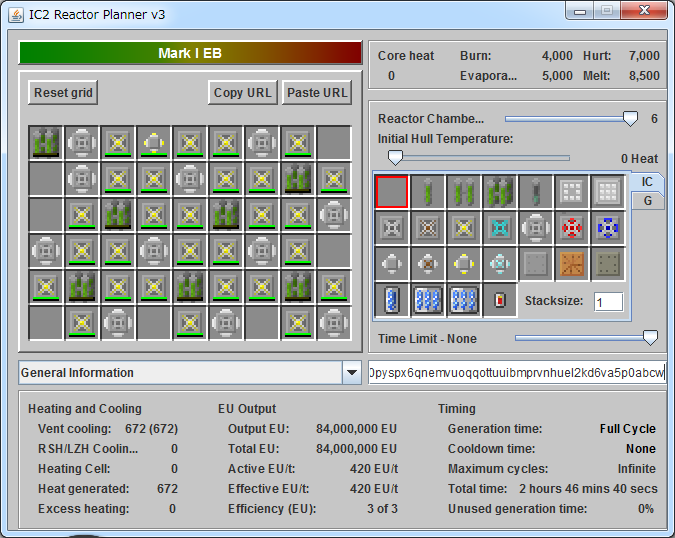Click the Active EU/t 420 EU/t value

click(374, 469)
